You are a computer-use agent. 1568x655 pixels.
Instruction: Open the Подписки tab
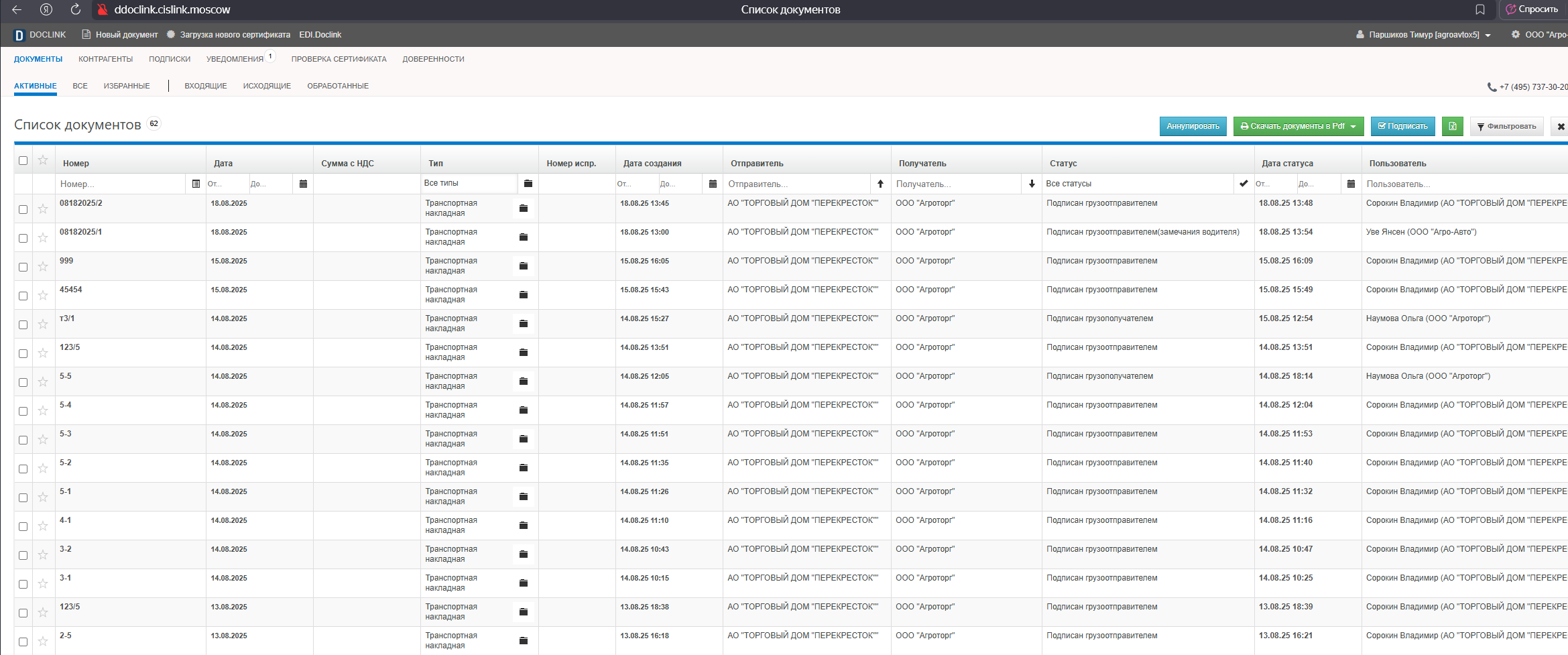coord(170,59)
